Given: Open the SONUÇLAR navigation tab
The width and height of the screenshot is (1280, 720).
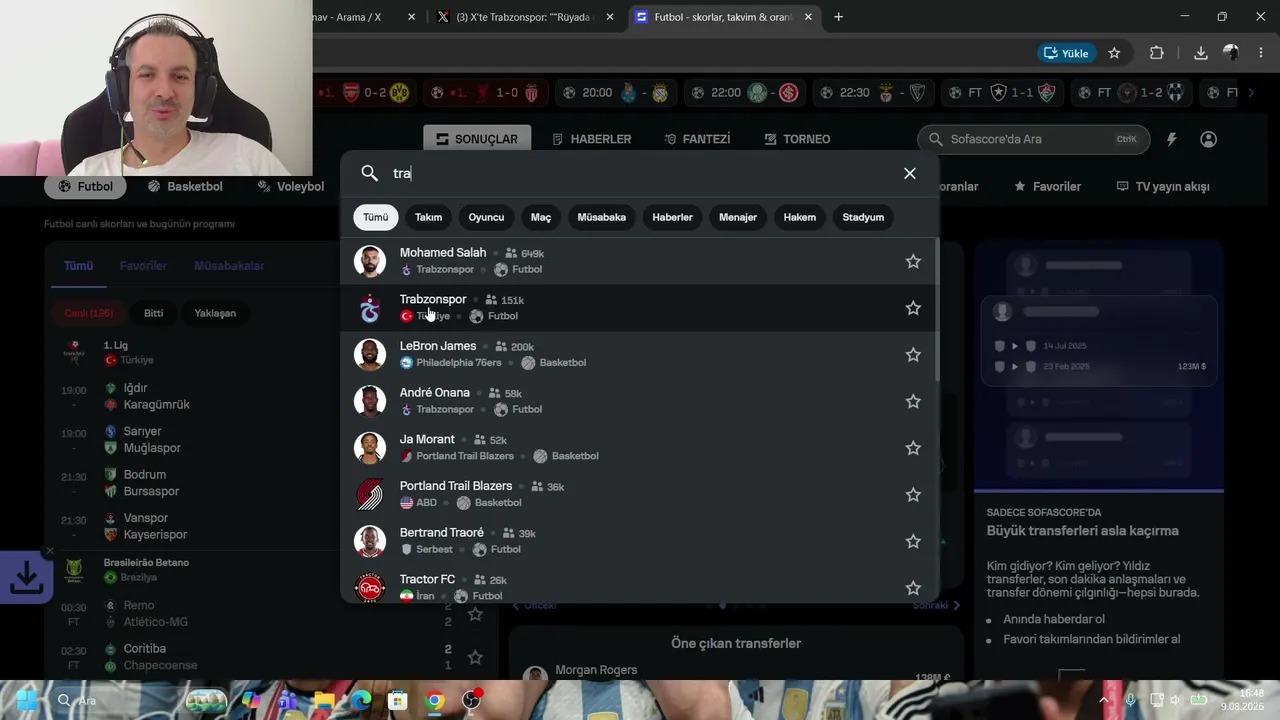Looking at the screenshot, I should click(x=476, y=139).
